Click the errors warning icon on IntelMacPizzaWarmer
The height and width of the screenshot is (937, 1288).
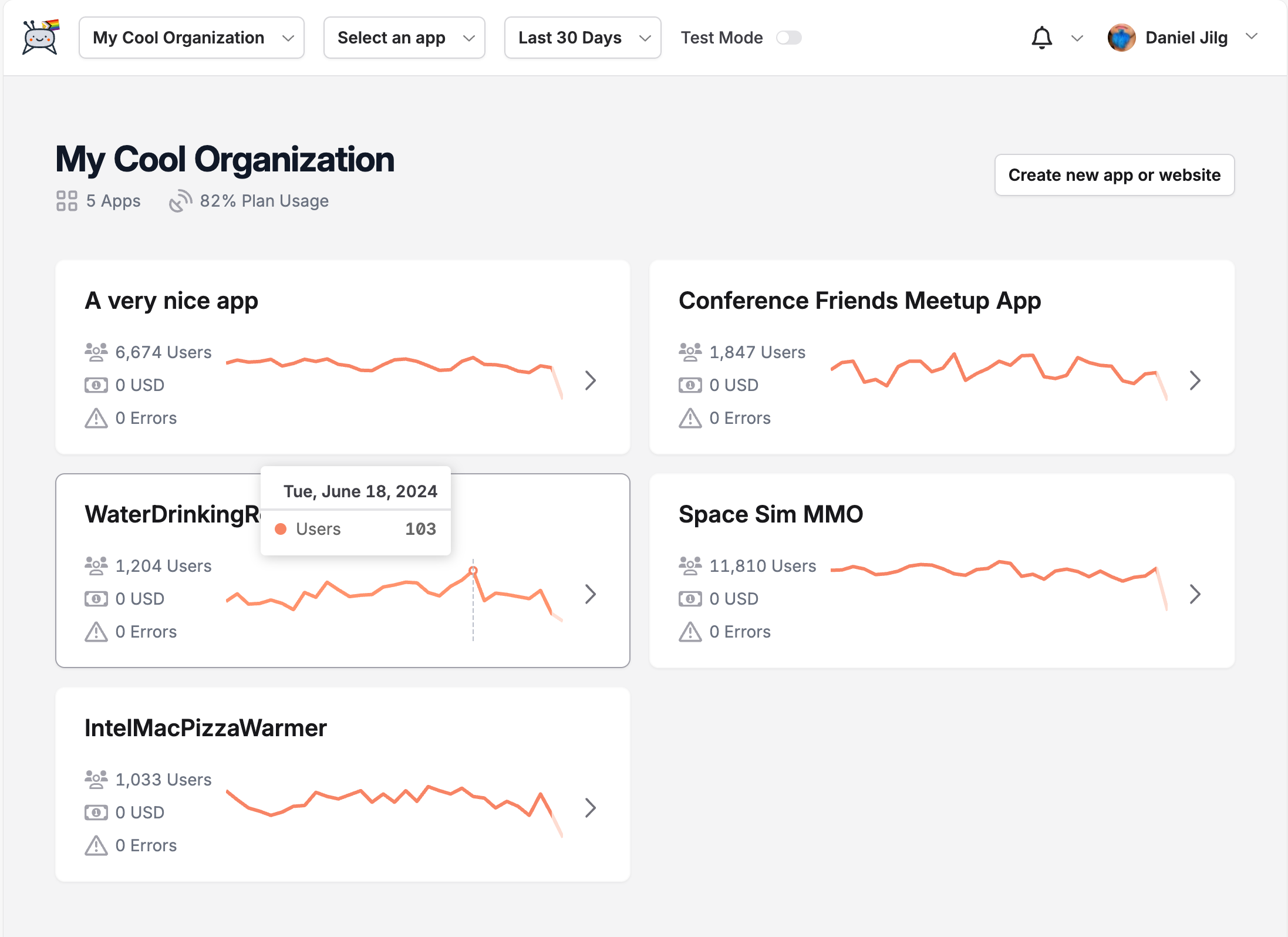tap(96, 845)
